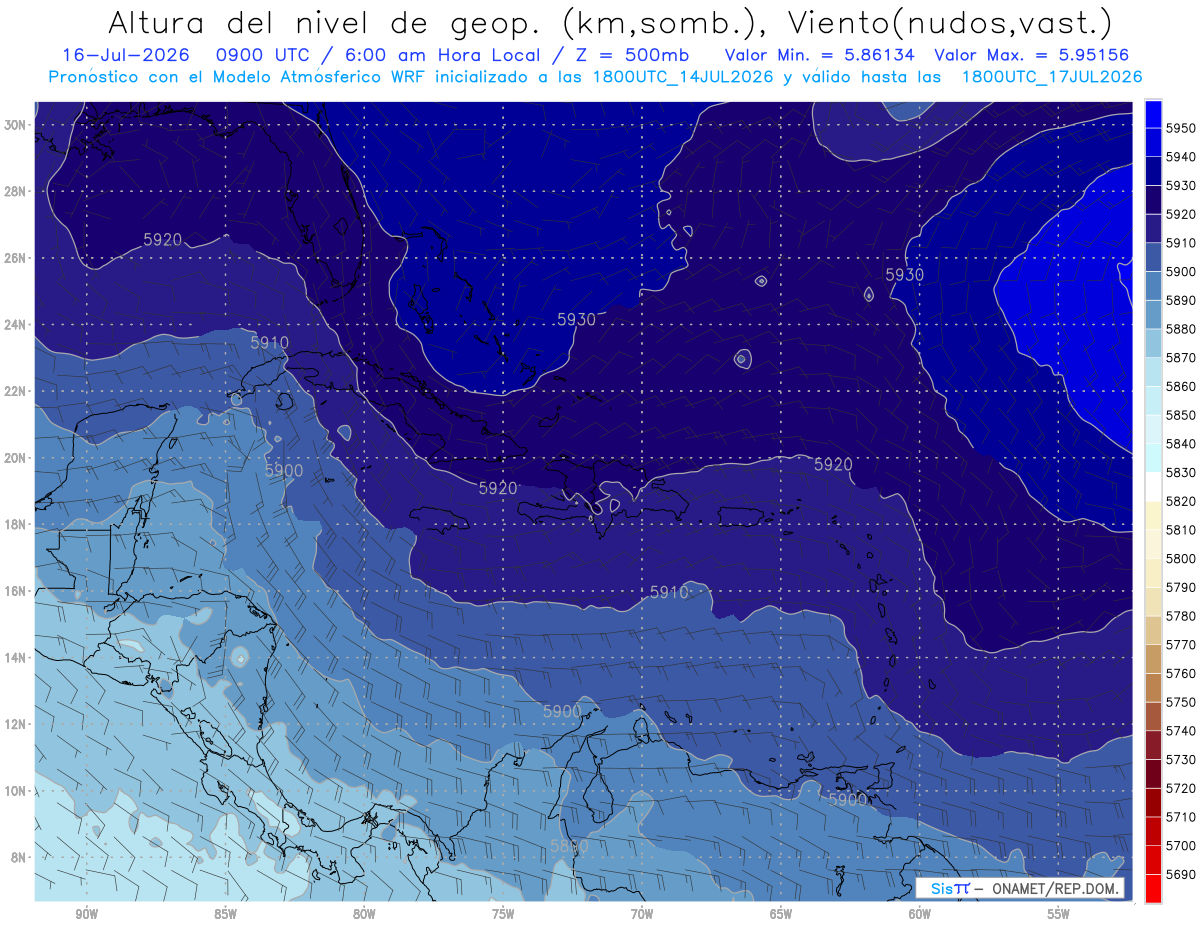Click the 5920 contour label south of Hispaniola
1200x927 pixels.
[x=498, y=488]
